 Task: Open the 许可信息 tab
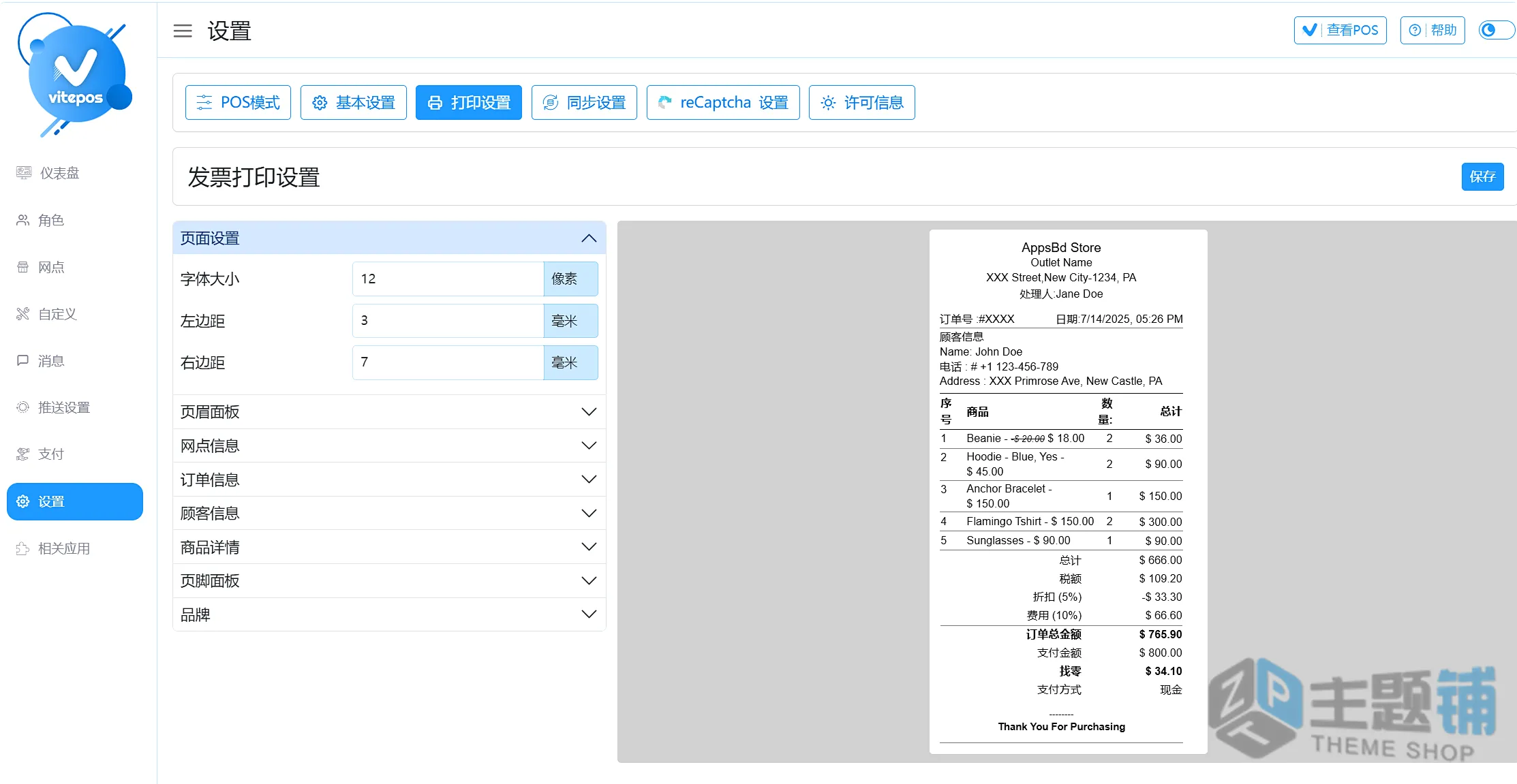pos(862,102)
